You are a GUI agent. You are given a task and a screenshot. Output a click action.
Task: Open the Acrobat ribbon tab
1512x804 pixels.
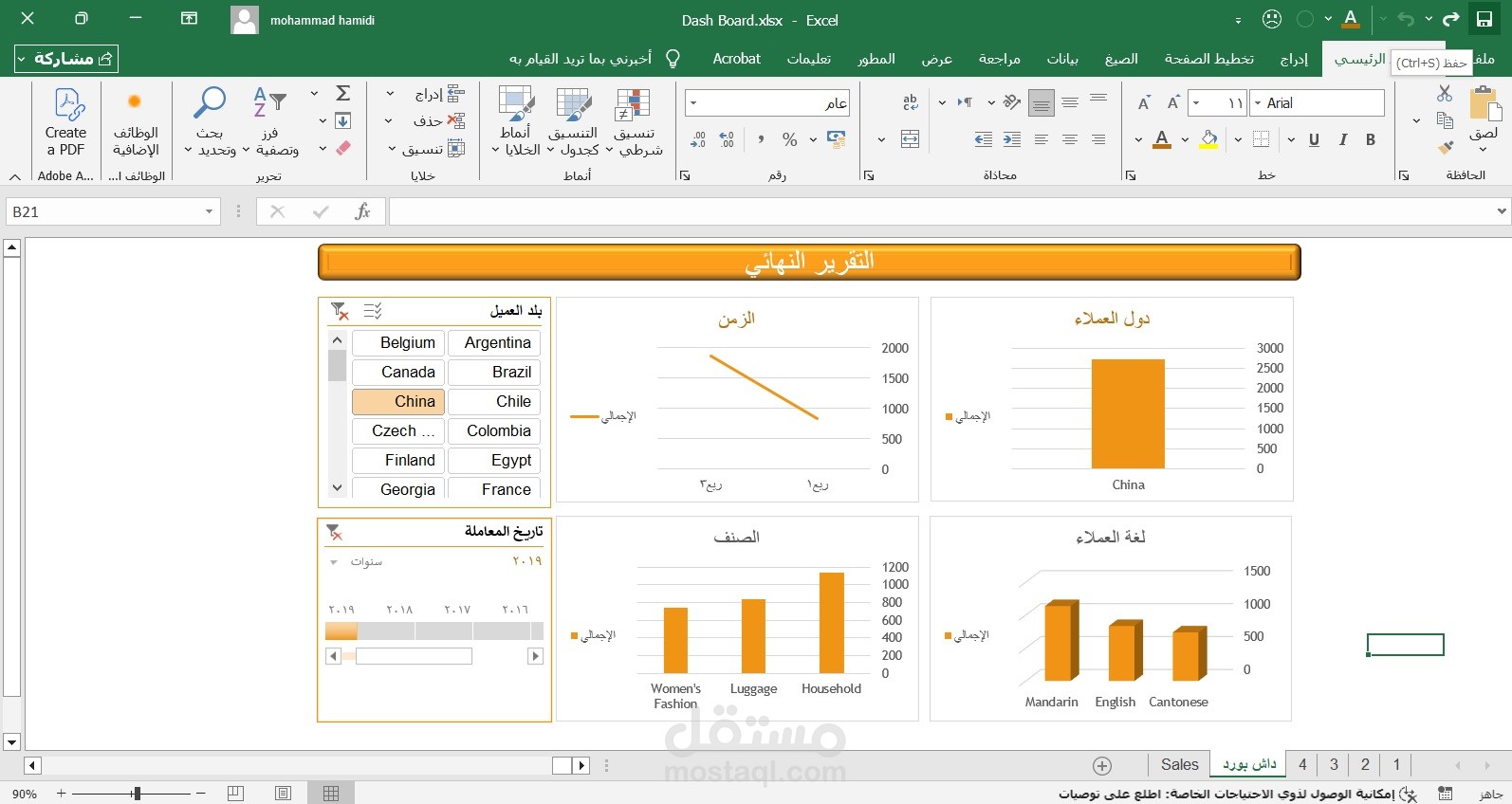737,59
